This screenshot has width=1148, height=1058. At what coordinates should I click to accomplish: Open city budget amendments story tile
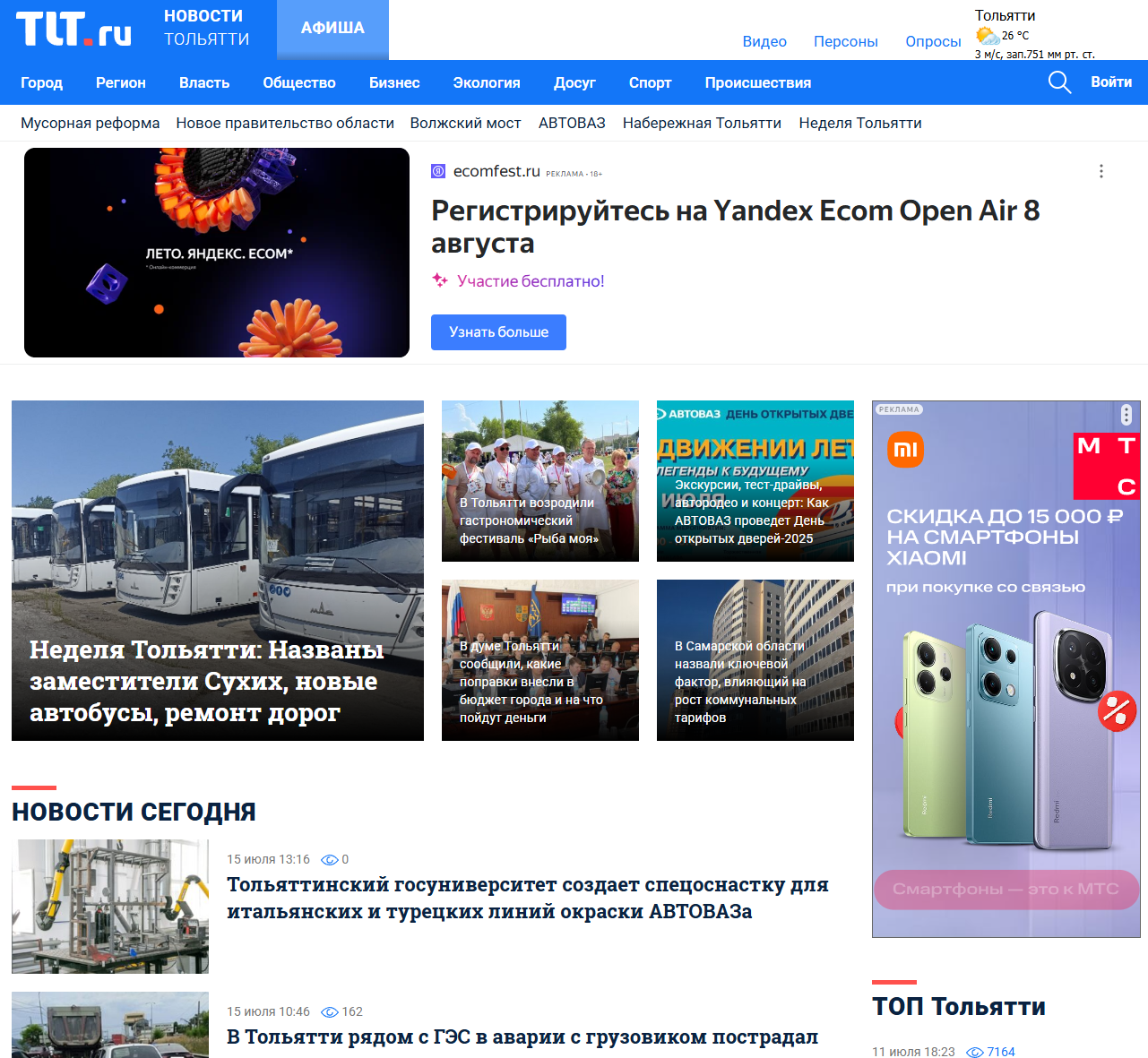(540, 660)
